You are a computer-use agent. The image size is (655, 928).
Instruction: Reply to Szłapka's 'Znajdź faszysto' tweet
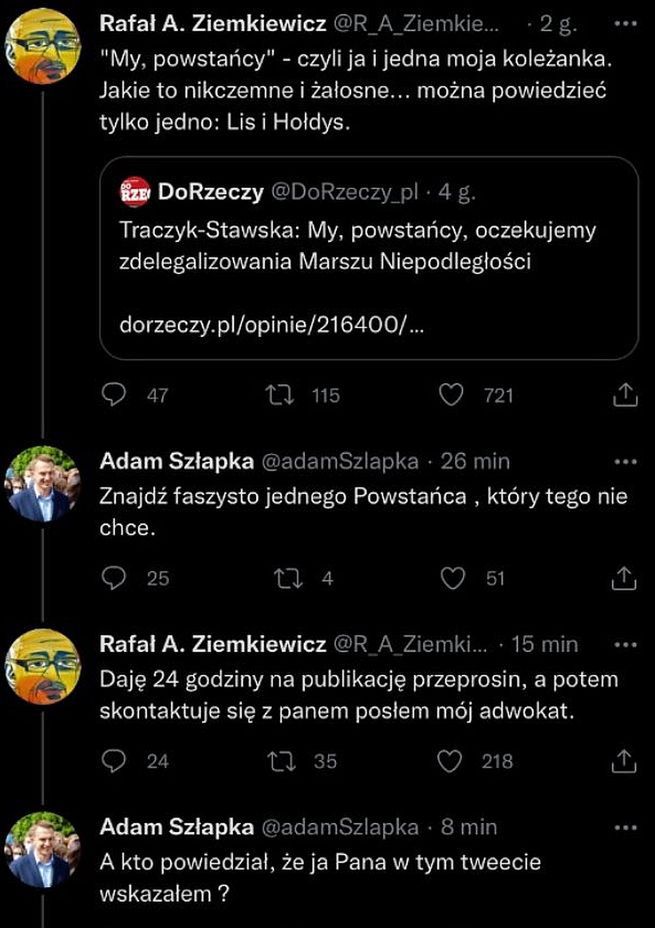115,578
